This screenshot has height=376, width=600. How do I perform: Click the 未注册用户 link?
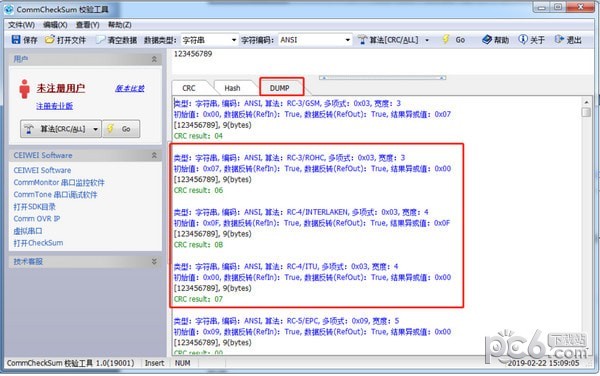tap(61, 88)
